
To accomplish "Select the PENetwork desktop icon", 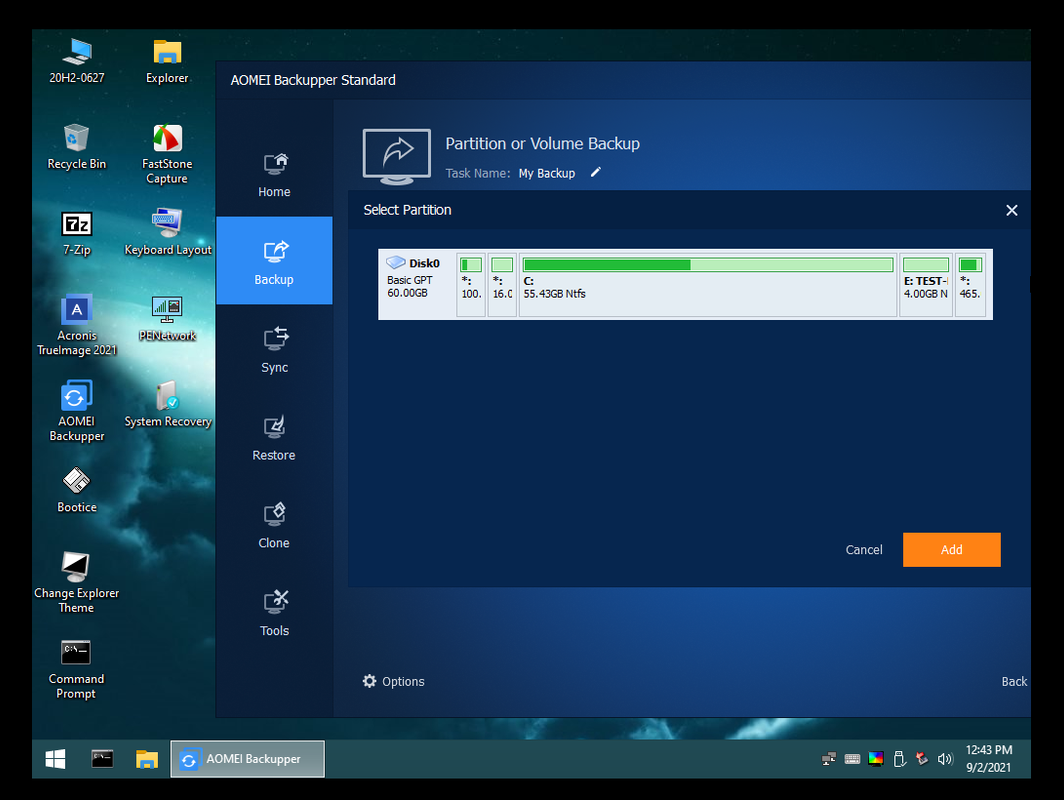I will point(167,318).
